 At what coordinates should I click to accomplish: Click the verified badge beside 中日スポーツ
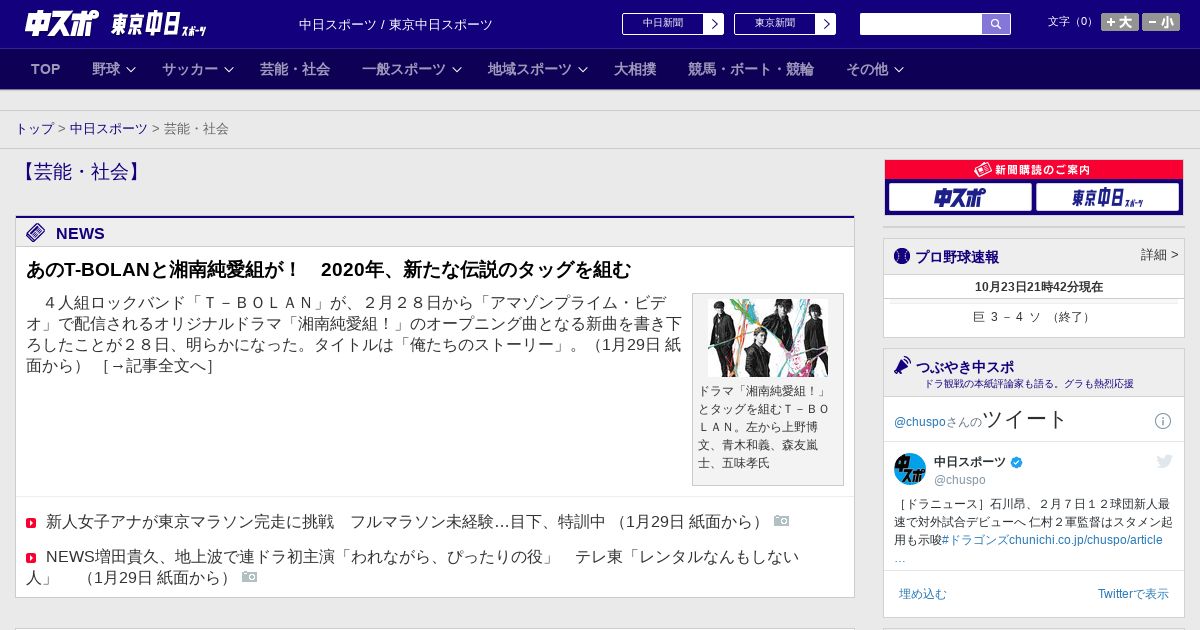point(1017,462)
